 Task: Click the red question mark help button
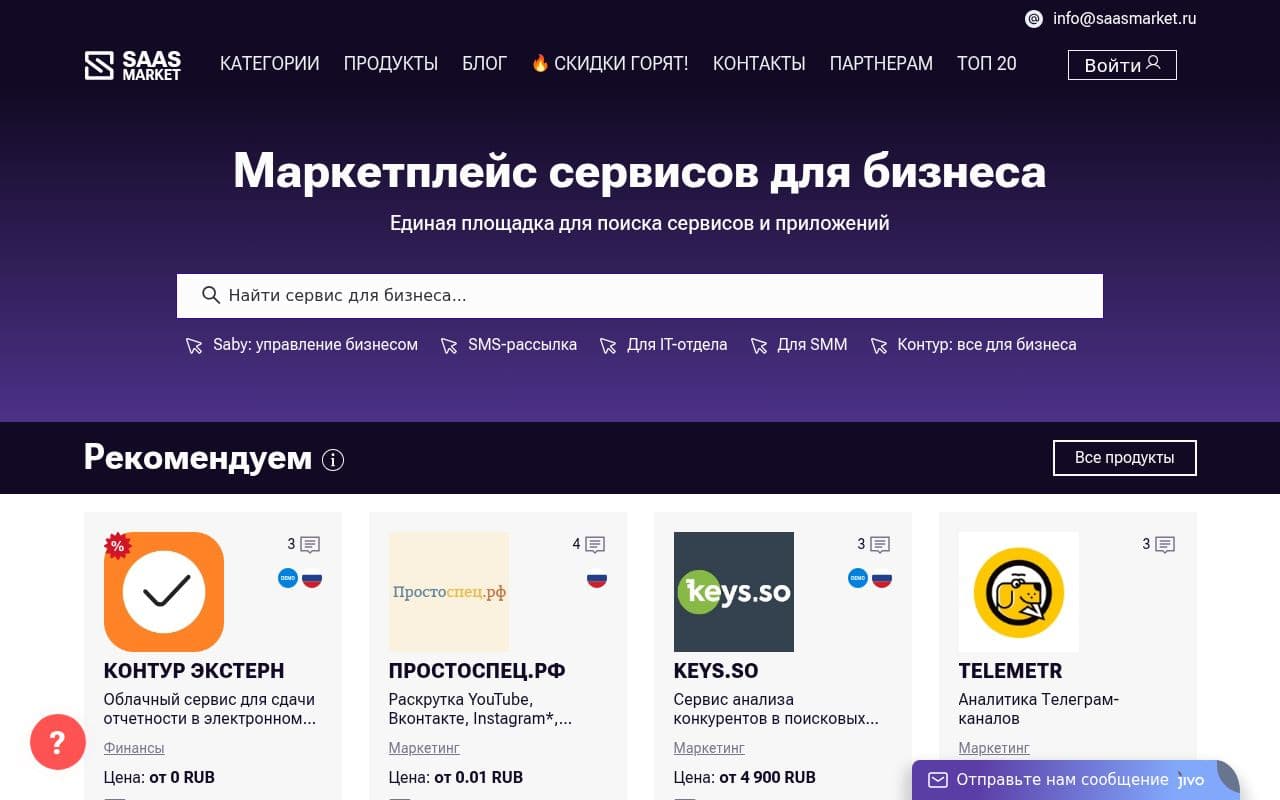57,742
